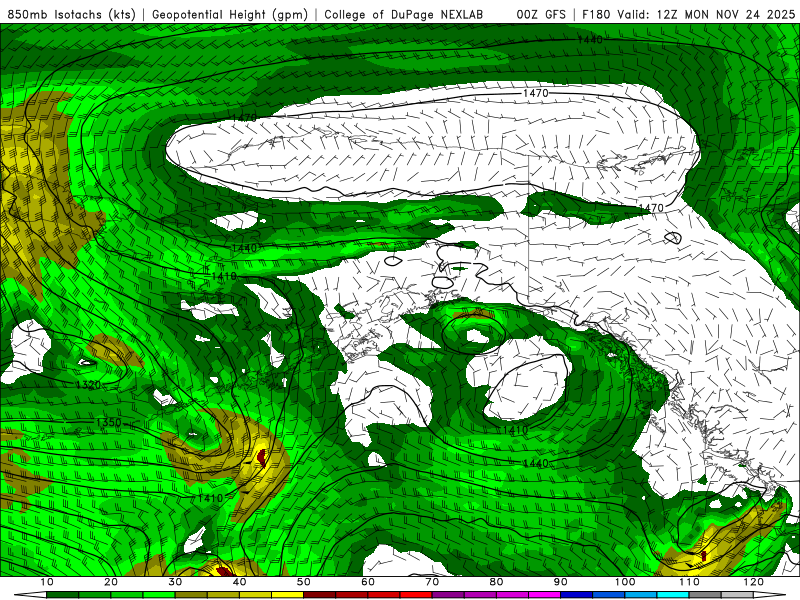
Task: Click the color bar label 120
Action: (754, 582)
